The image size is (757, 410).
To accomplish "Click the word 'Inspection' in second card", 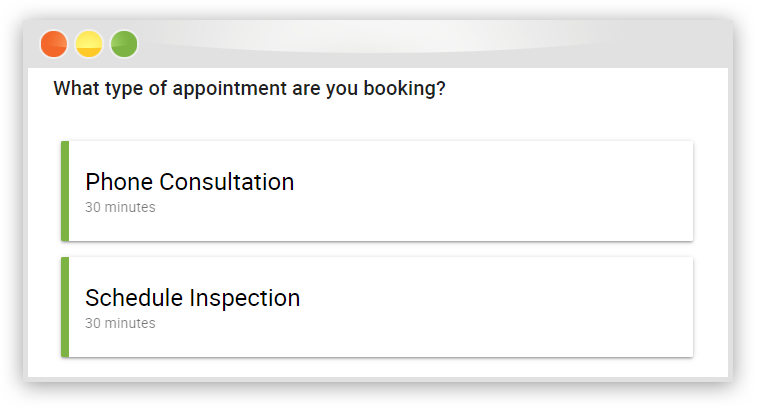I will 245,298.
